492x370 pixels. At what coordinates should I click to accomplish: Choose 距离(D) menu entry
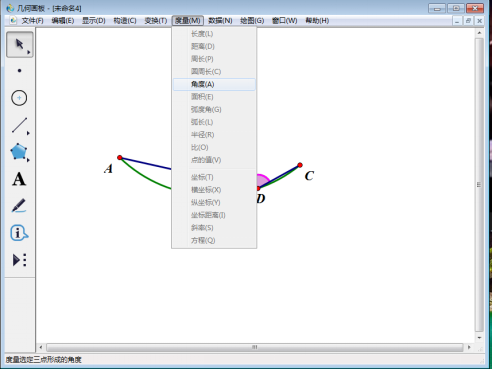pyautogui.click(x=214, y=46)
